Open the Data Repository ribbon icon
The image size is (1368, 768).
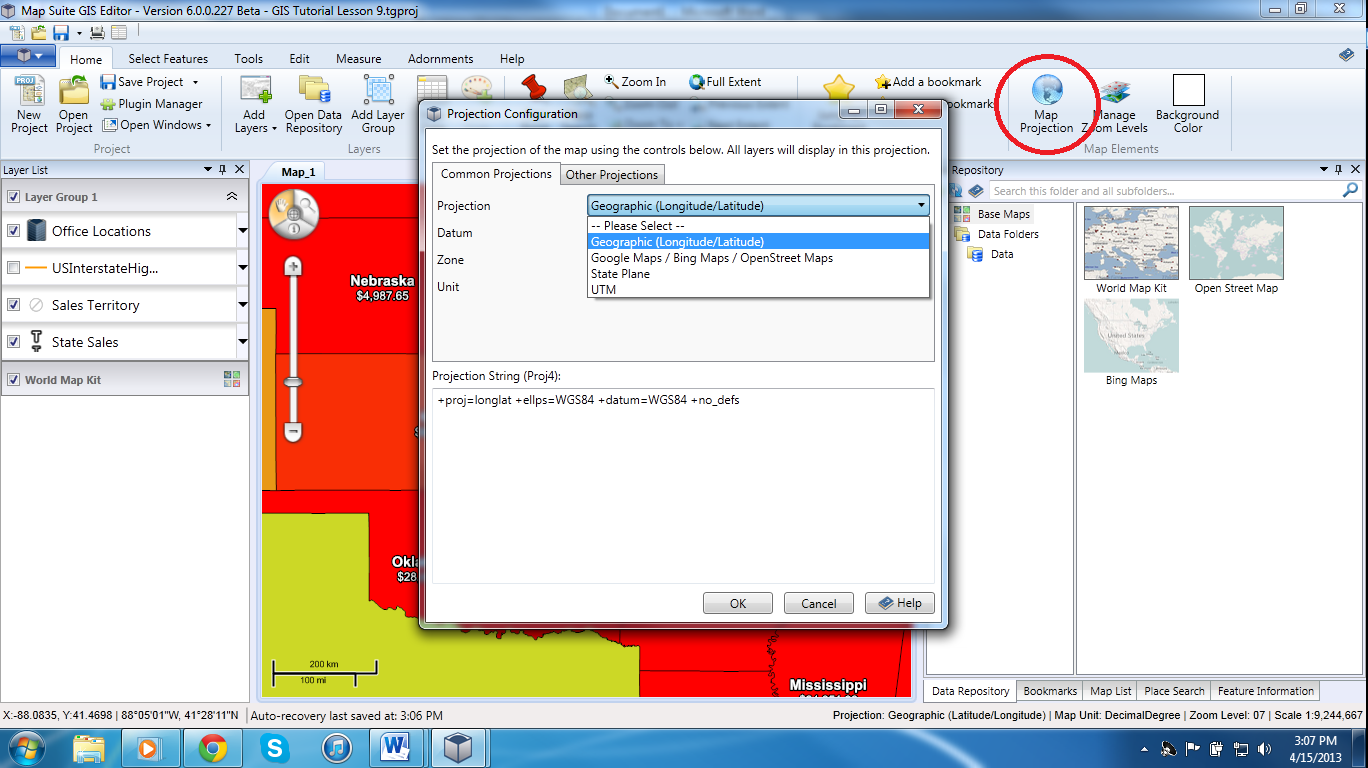pyautogui.click(x=313, y=92)
